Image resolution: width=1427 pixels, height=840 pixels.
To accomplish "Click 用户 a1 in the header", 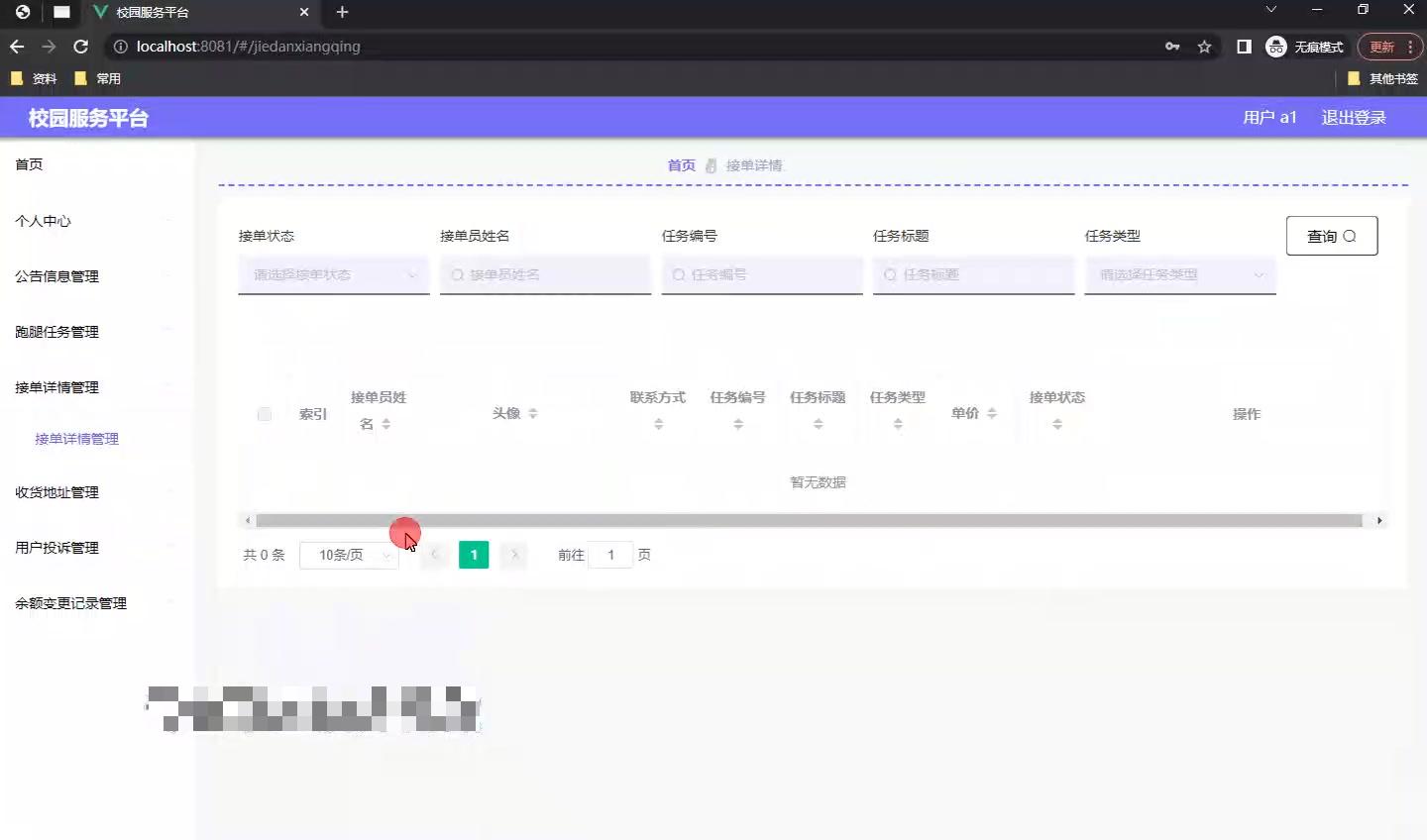I will pos(1269,117).
